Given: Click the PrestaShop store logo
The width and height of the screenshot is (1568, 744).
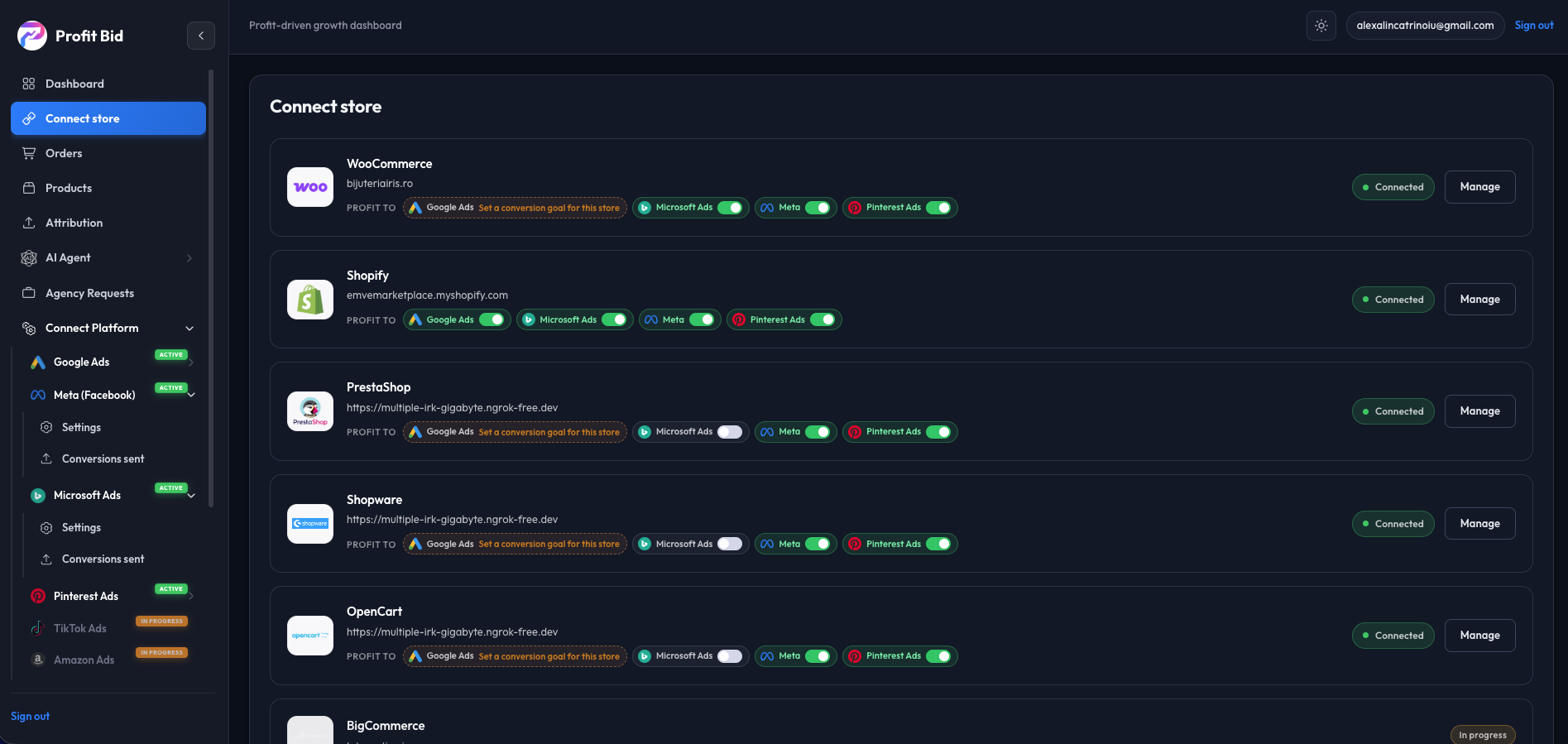Looking at the screenshot, I should pos(310,411).
